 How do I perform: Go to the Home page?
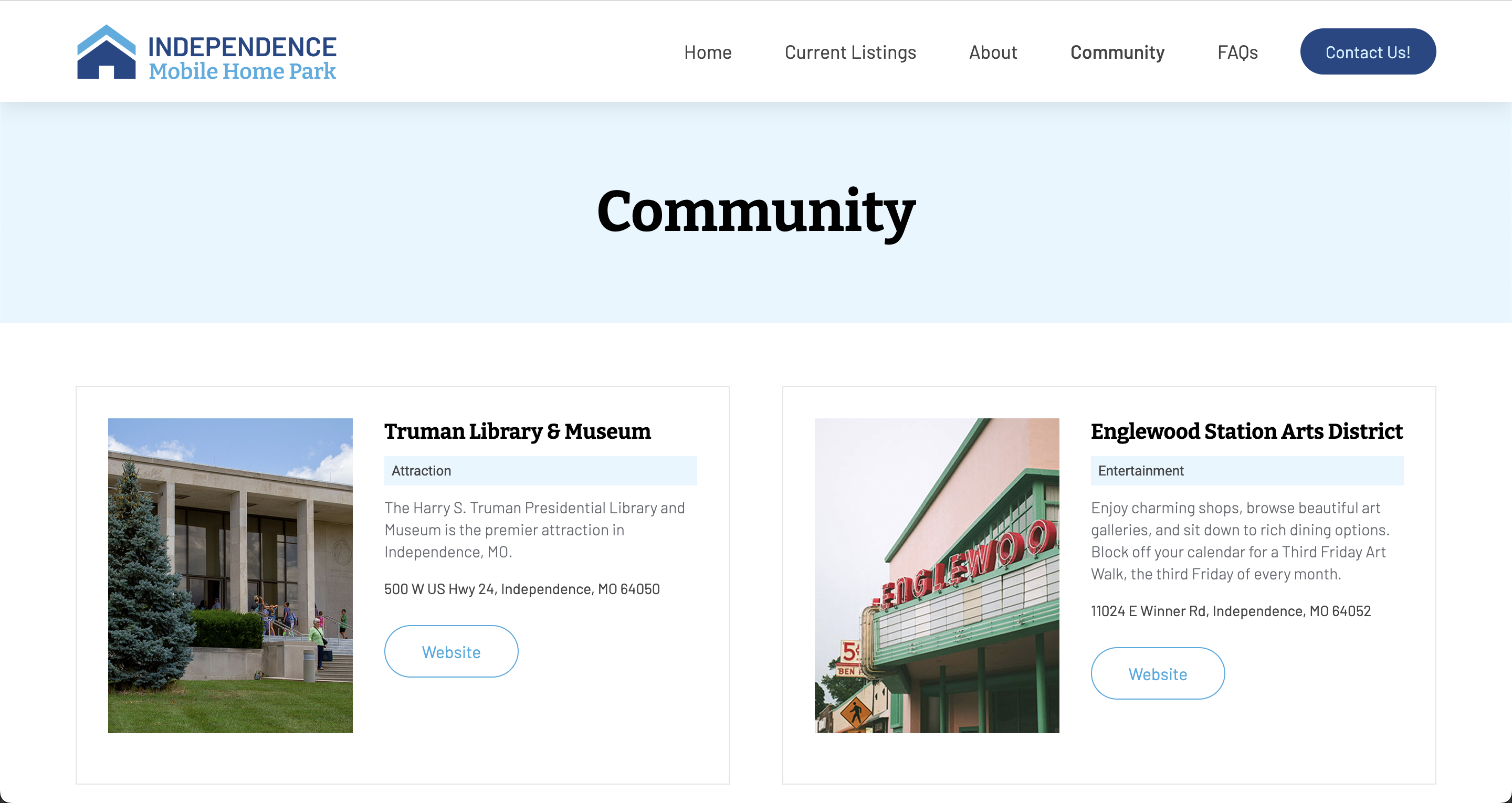pos(707,52)
